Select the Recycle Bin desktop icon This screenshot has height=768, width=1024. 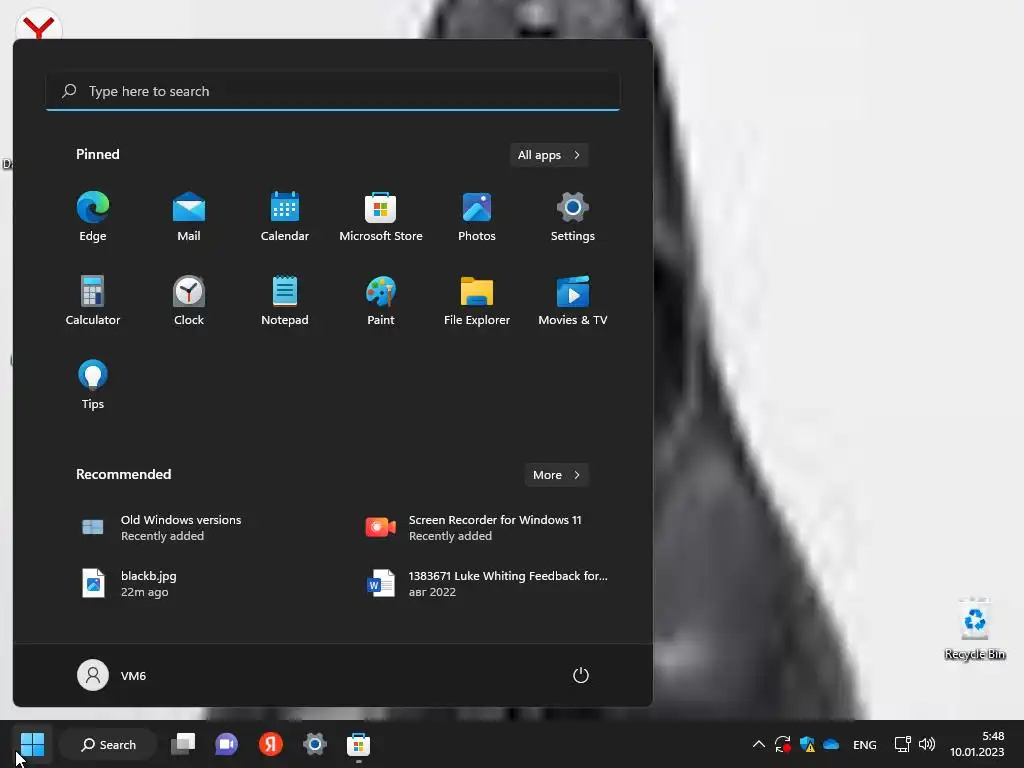coord(974,629)
